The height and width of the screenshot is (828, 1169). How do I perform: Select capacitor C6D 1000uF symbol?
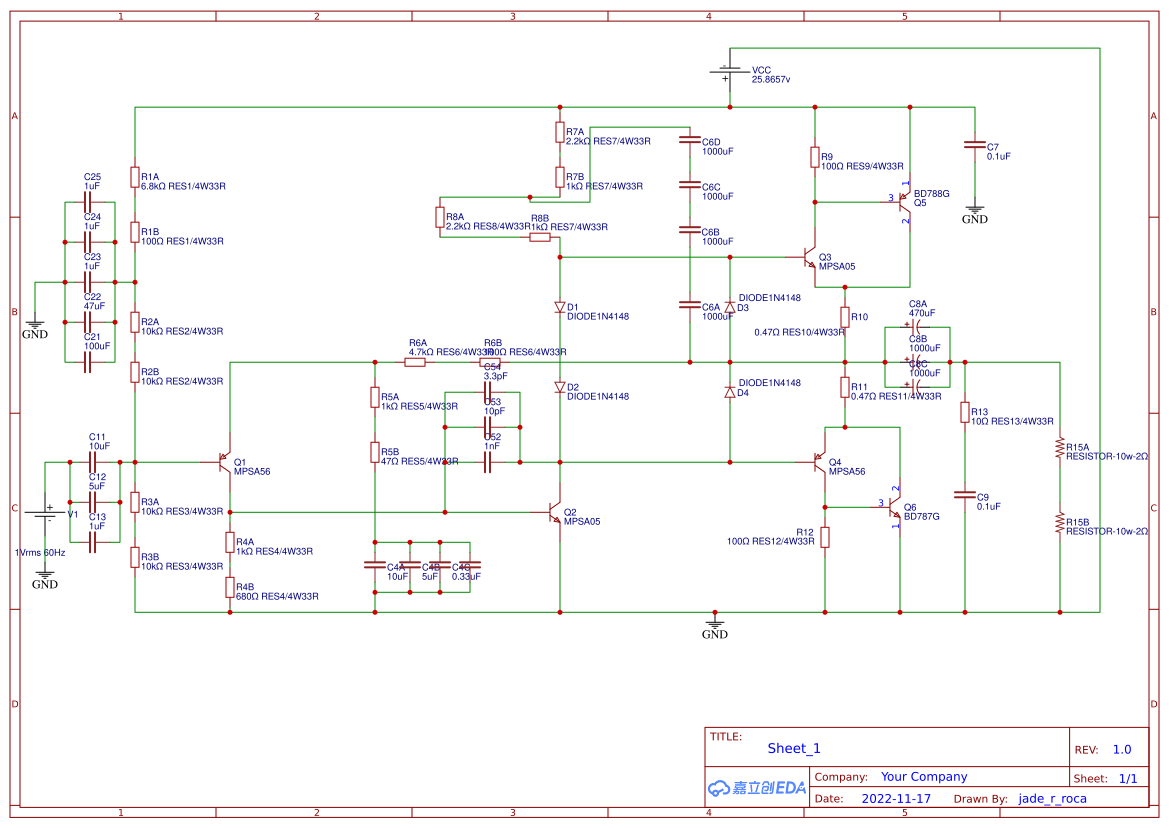tap(688, 141)
